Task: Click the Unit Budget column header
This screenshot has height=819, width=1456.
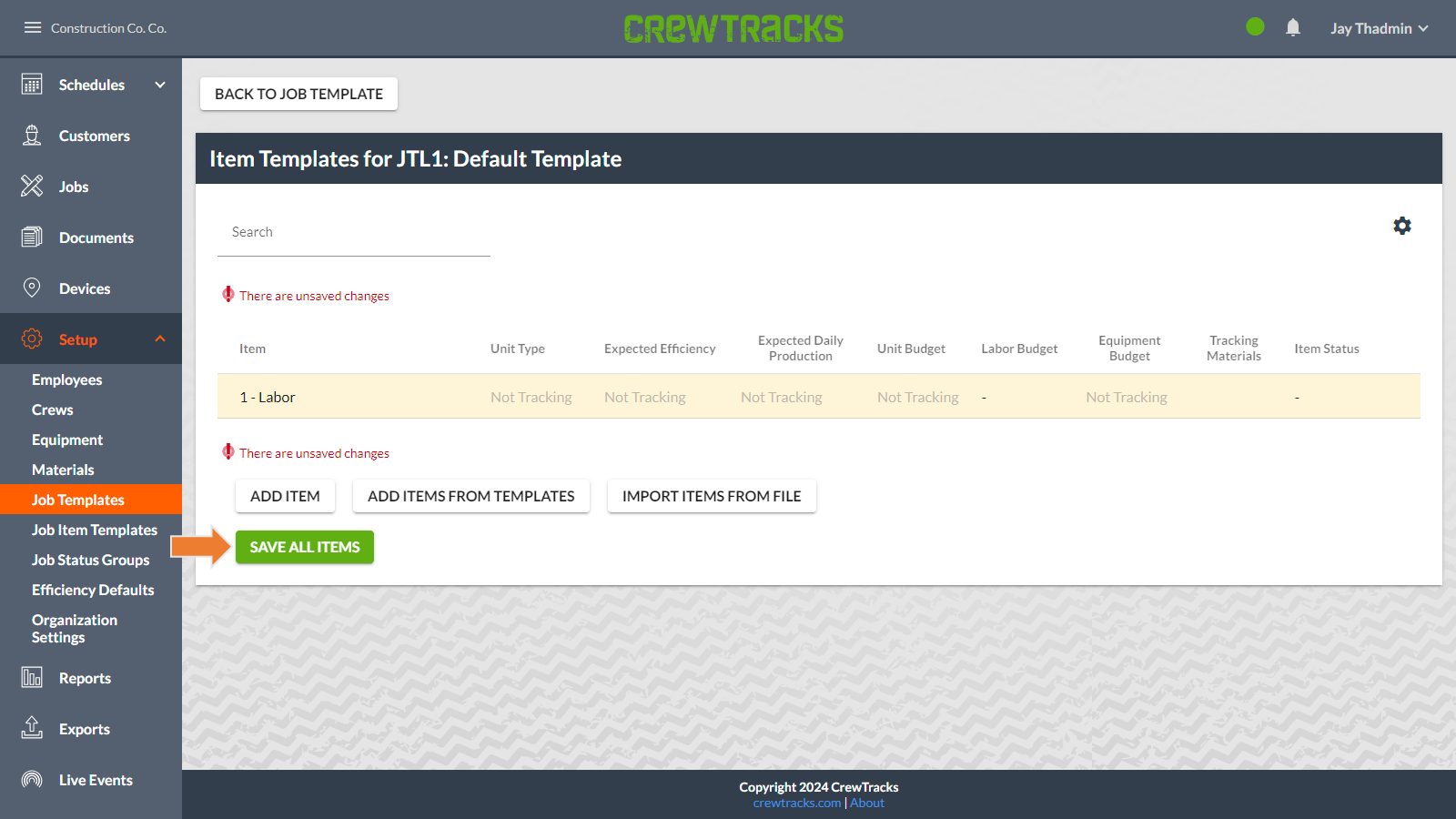Action: coord(911,349)
